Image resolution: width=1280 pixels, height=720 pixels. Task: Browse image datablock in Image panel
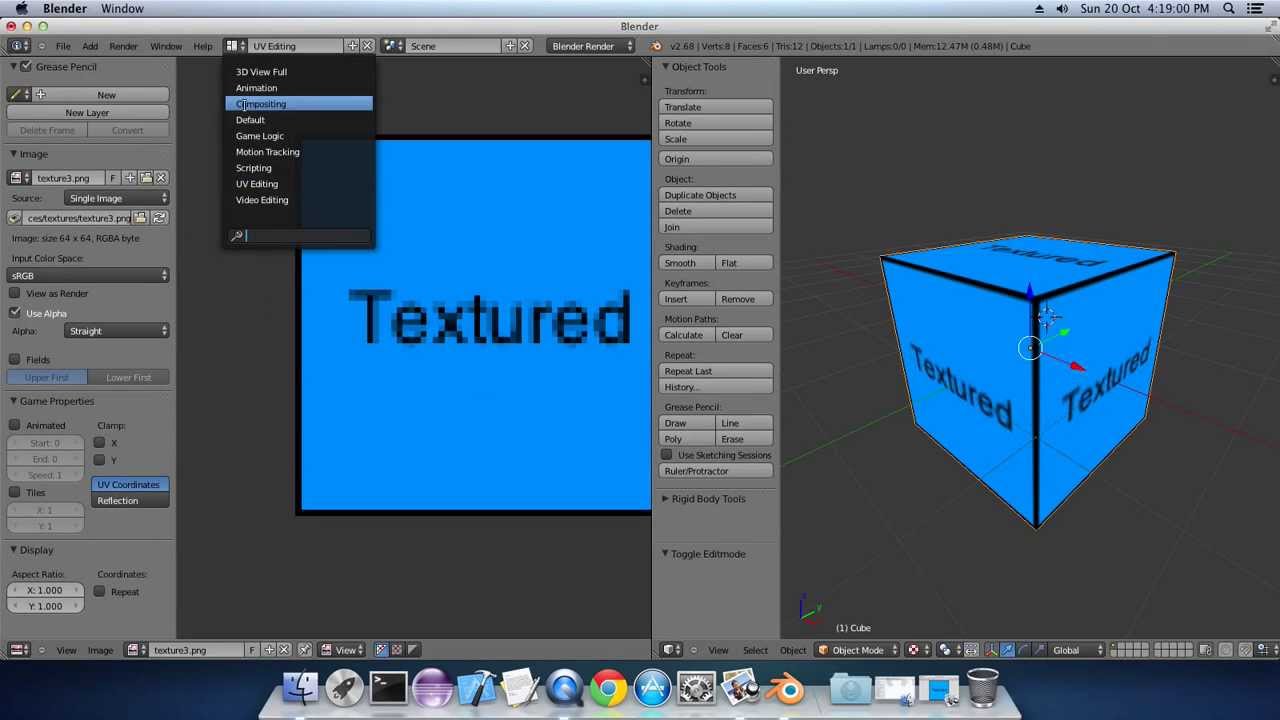(18, 178)
